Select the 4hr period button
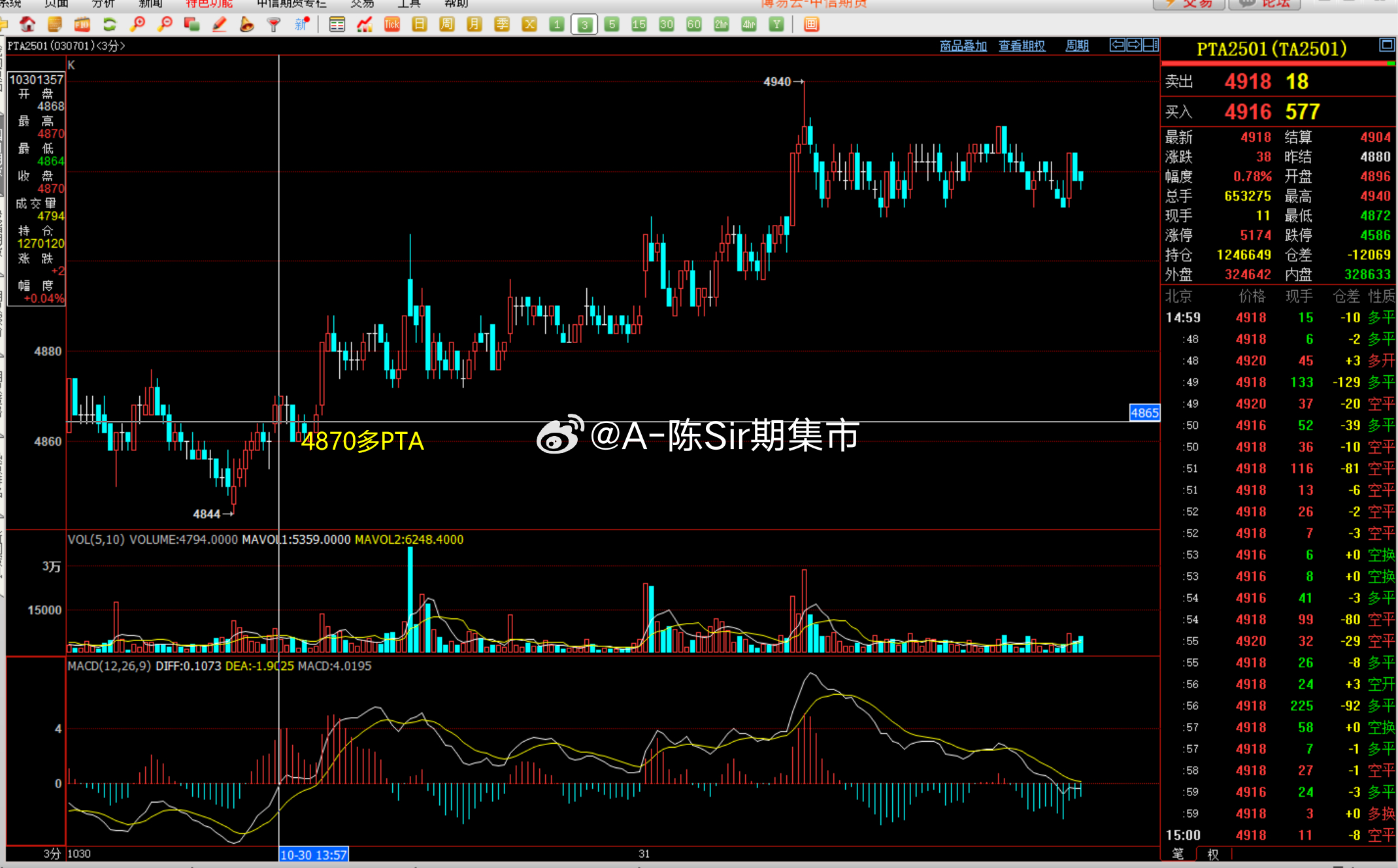The width and height of the screenshot is (1398, 868). [x=749, y=25]
